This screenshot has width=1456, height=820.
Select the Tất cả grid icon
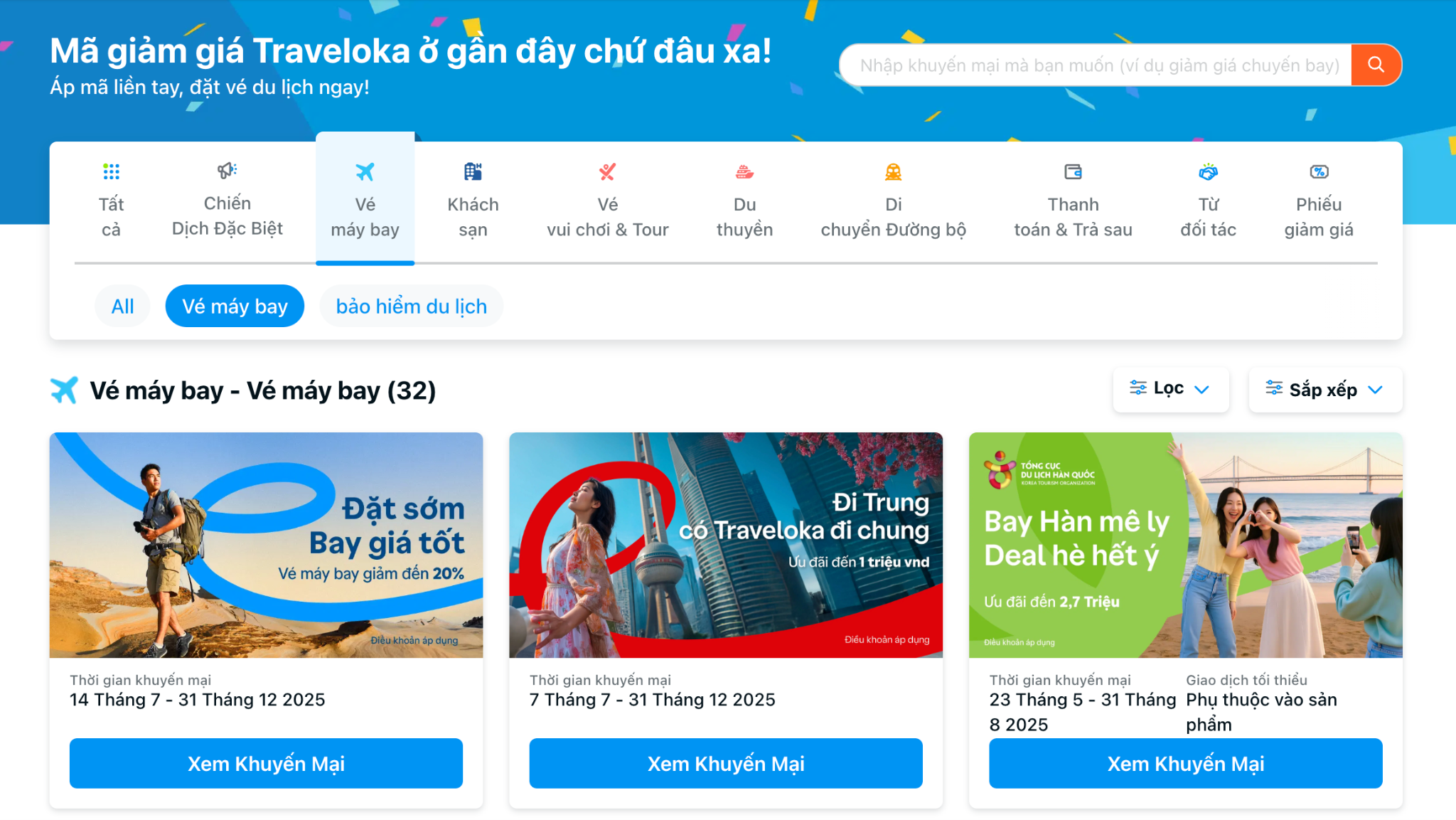point(111,171)
